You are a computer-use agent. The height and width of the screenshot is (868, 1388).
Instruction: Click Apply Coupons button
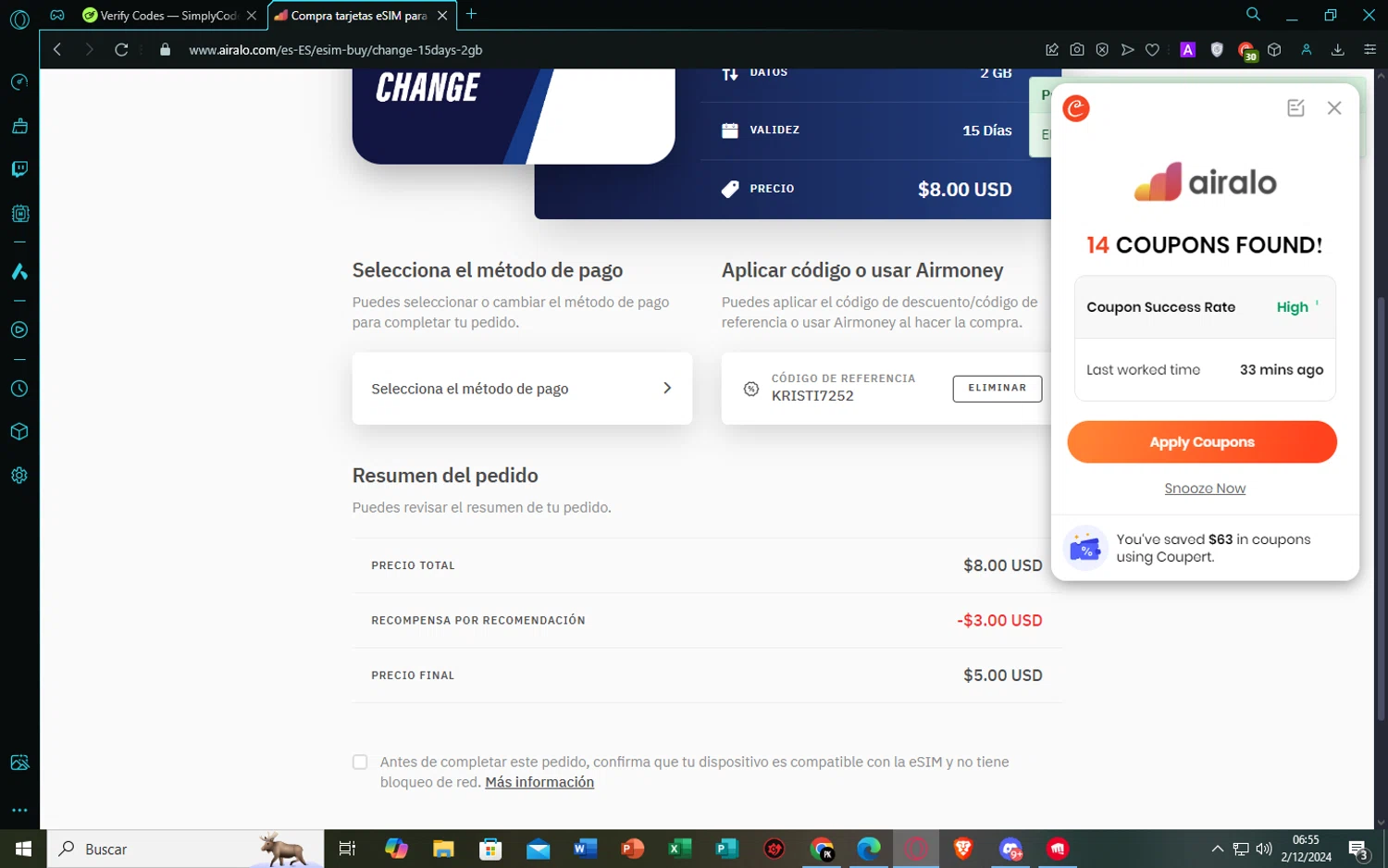(x=1202, y=442)
